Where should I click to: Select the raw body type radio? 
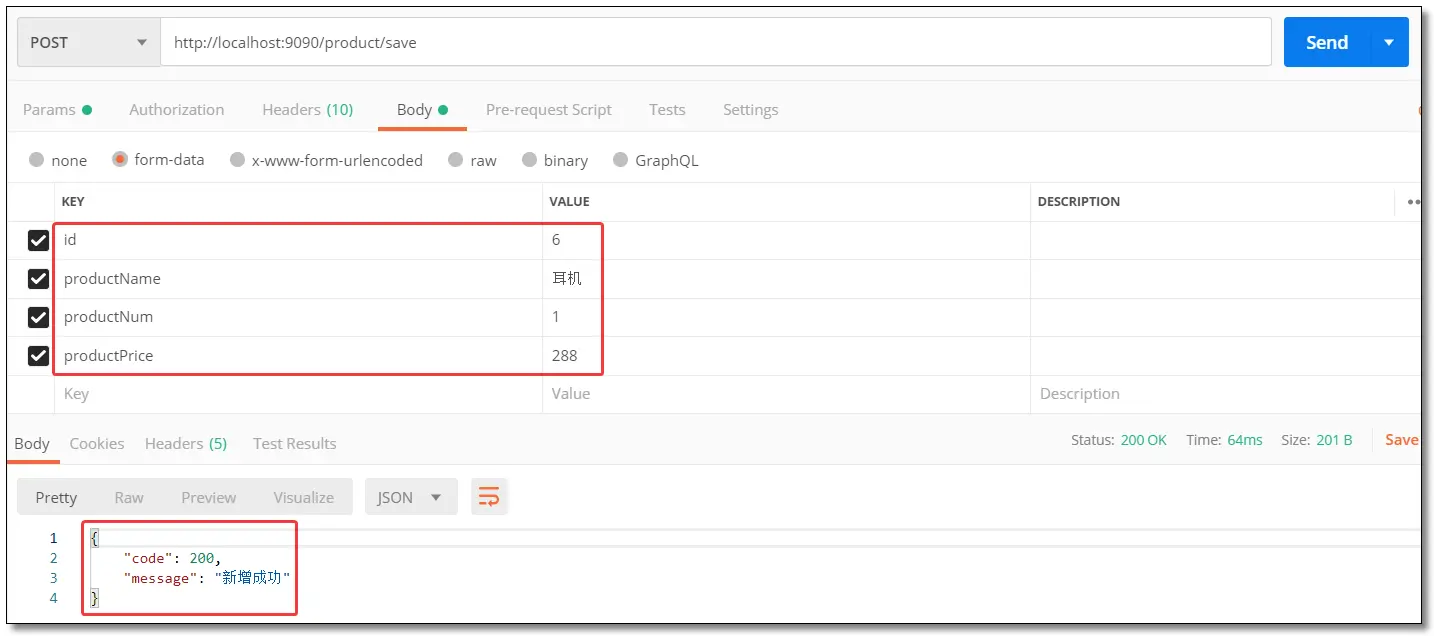coord(456,160)
